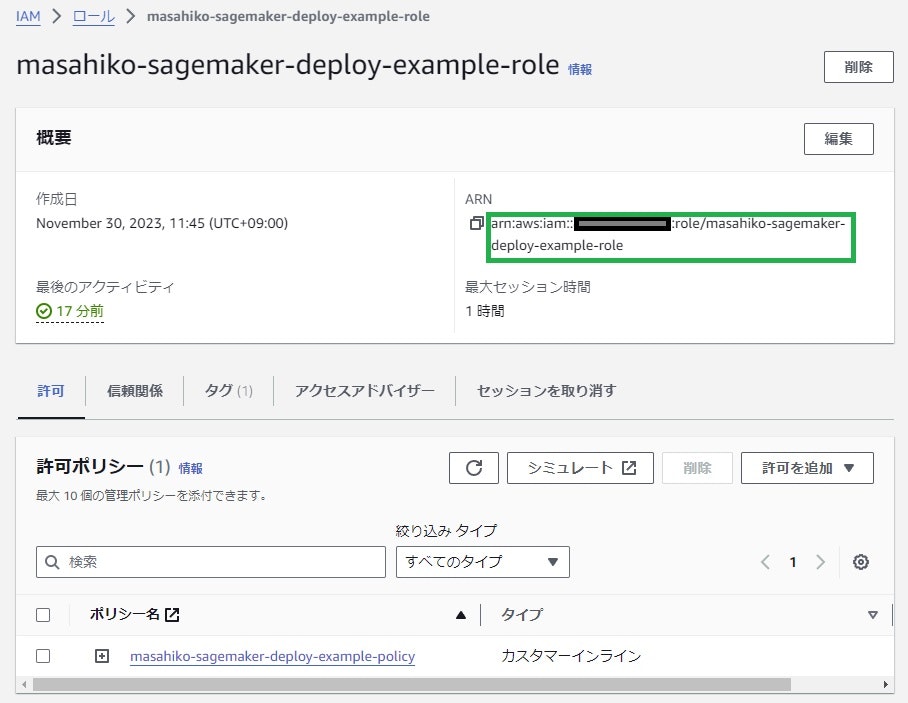This screenshot has height=703, width=908.
Task: Click the 1 時間 max session value
Action: point(485,312)
